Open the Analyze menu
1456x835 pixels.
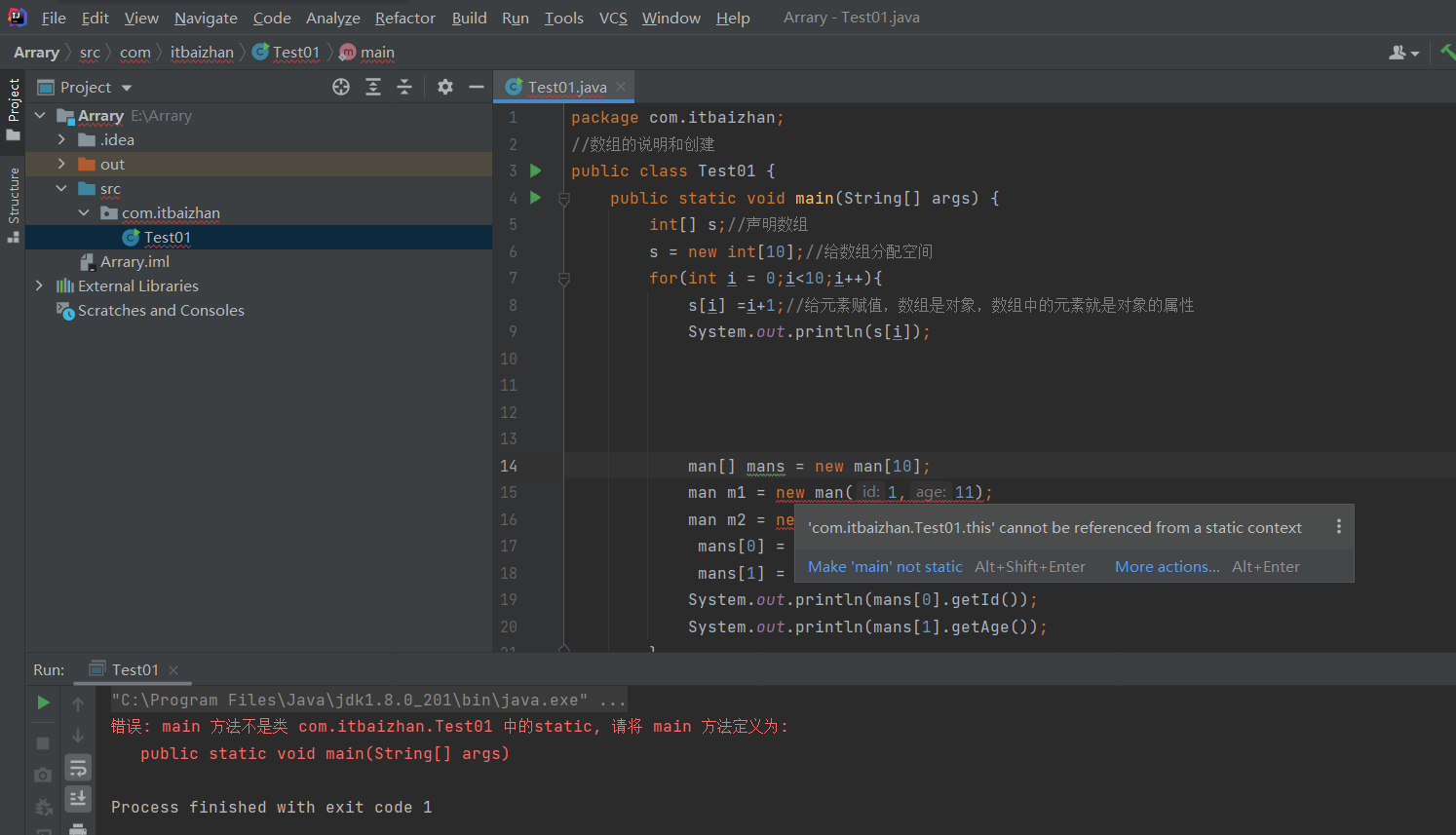pos(333,18)
